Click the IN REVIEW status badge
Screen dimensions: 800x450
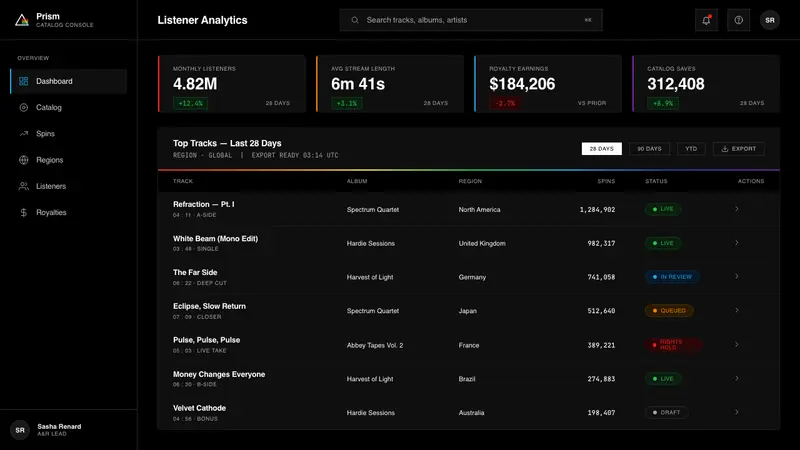[x=672, y=277]
